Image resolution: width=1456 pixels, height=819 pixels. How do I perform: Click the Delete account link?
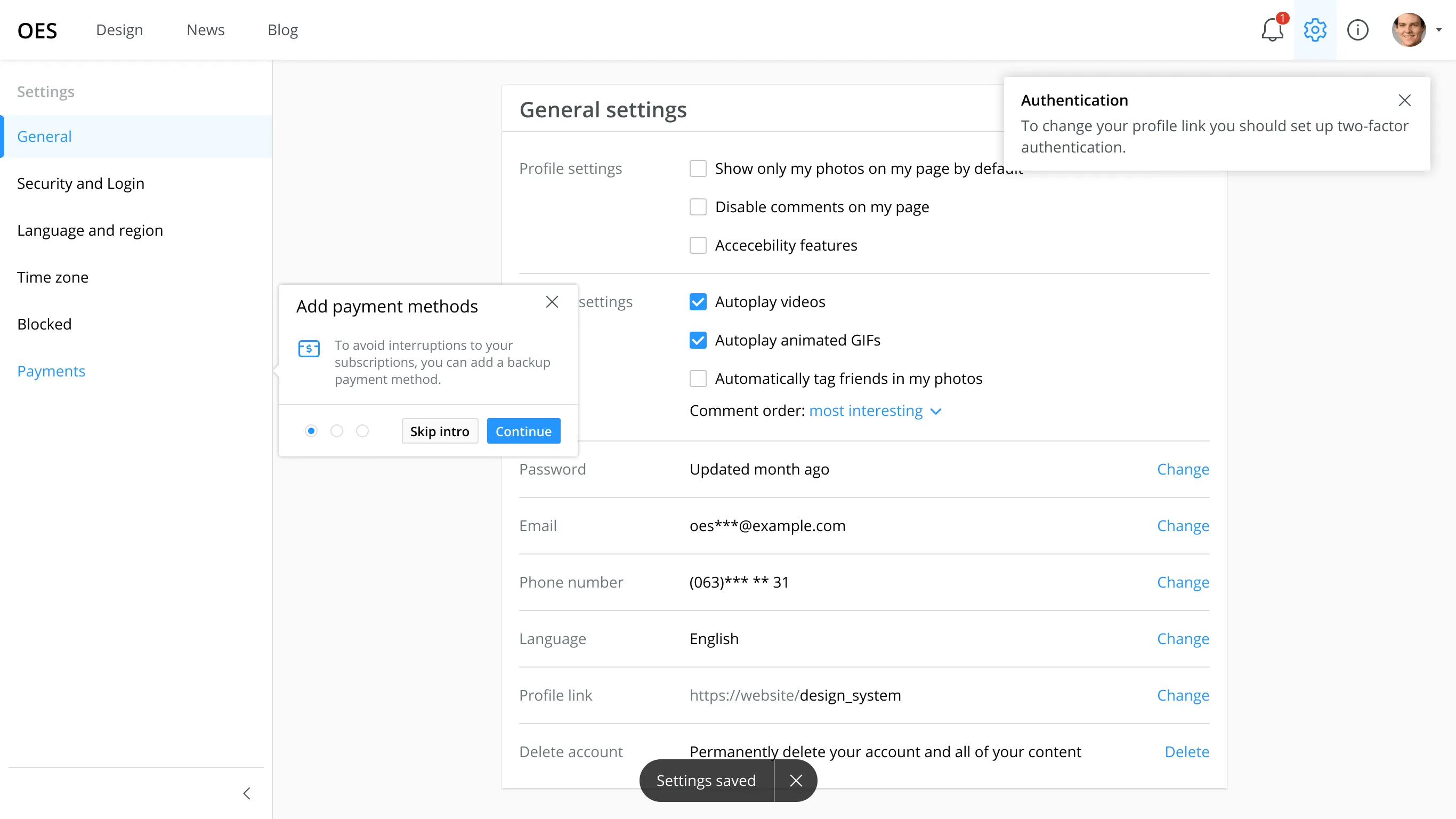[1186, 752]
